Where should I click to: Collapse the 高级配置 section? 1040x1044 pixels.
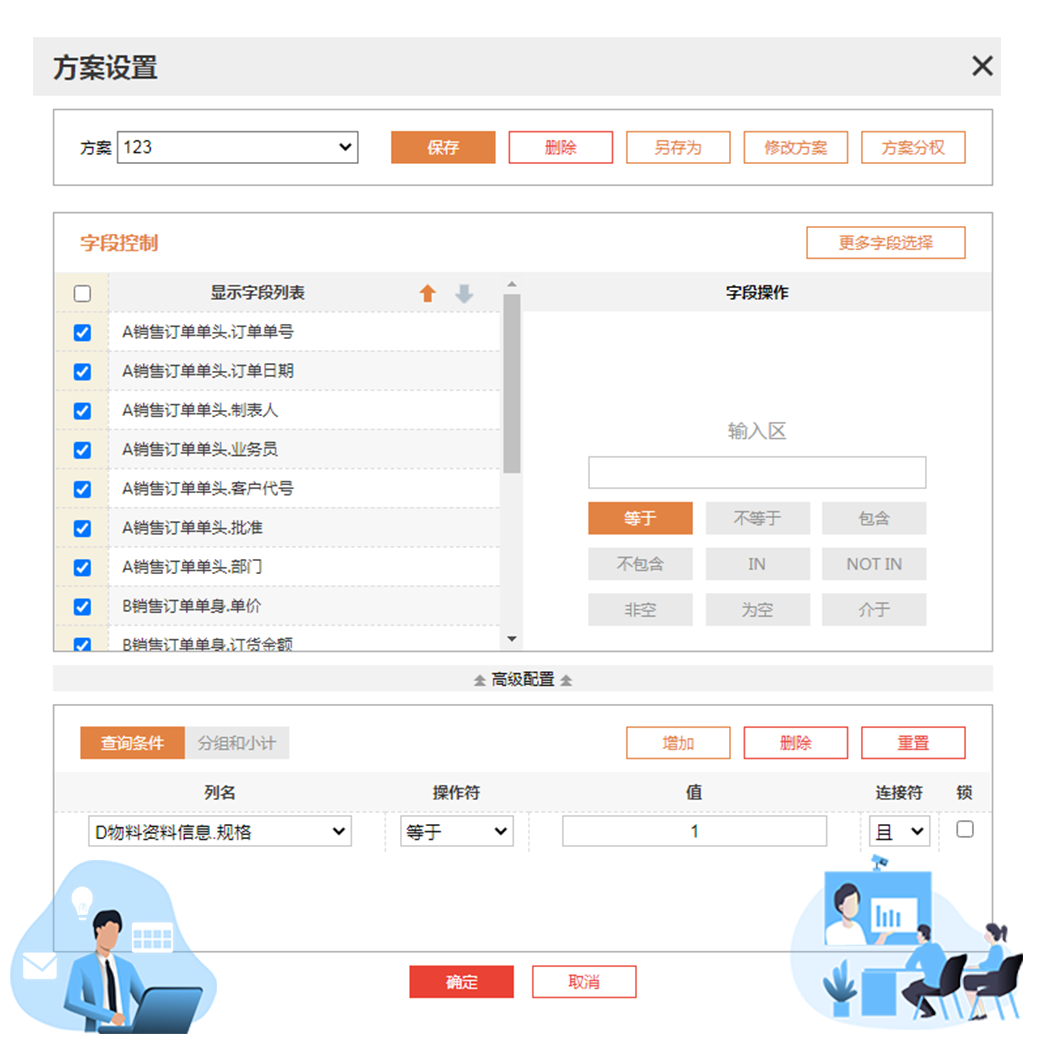click(x=520, y=678)
